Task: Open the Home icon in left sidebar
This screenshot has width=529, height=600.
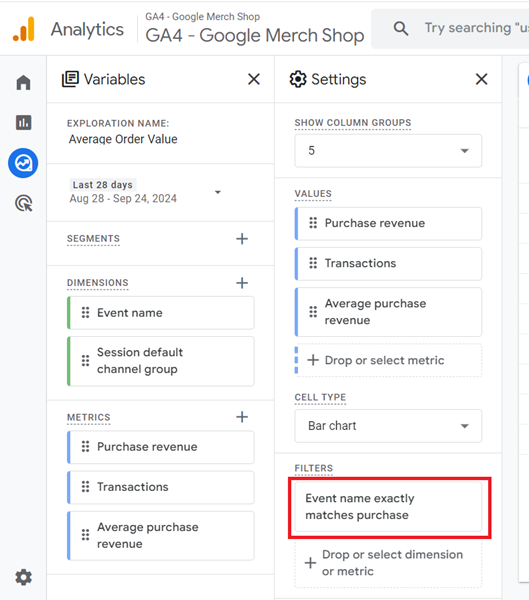Action: click(23, 82)
